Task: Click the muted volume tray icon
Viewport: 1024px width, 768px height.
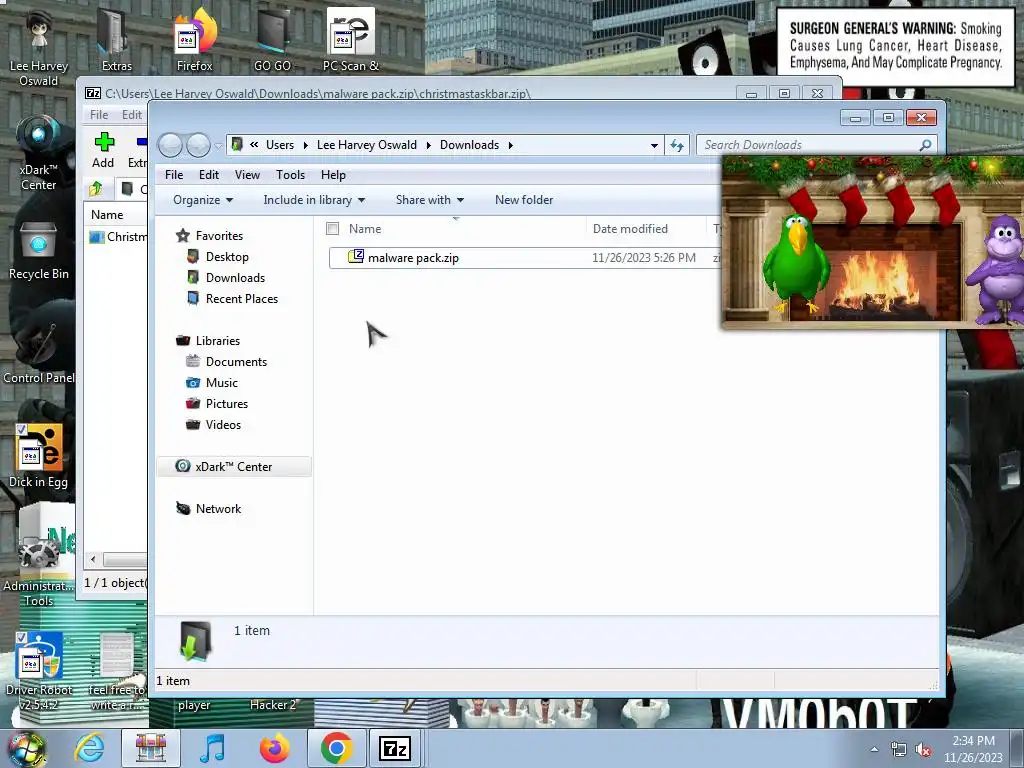Action: click(x=923, y=750)
